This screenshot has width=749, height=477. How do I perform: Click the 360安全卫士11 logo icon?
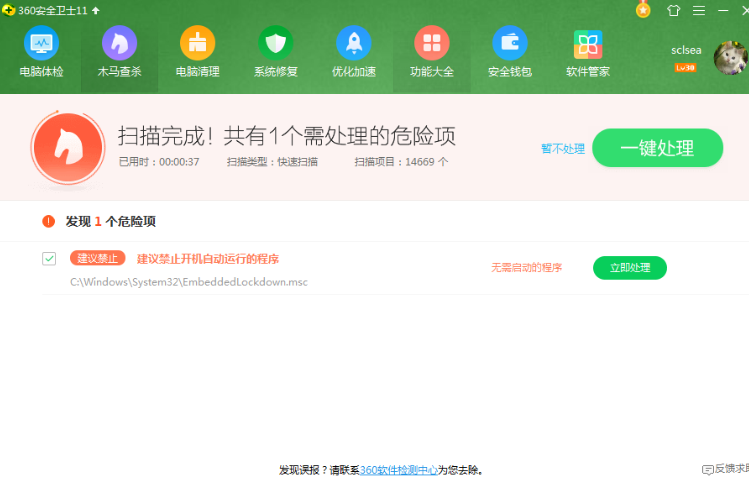[x=9, y=10]
